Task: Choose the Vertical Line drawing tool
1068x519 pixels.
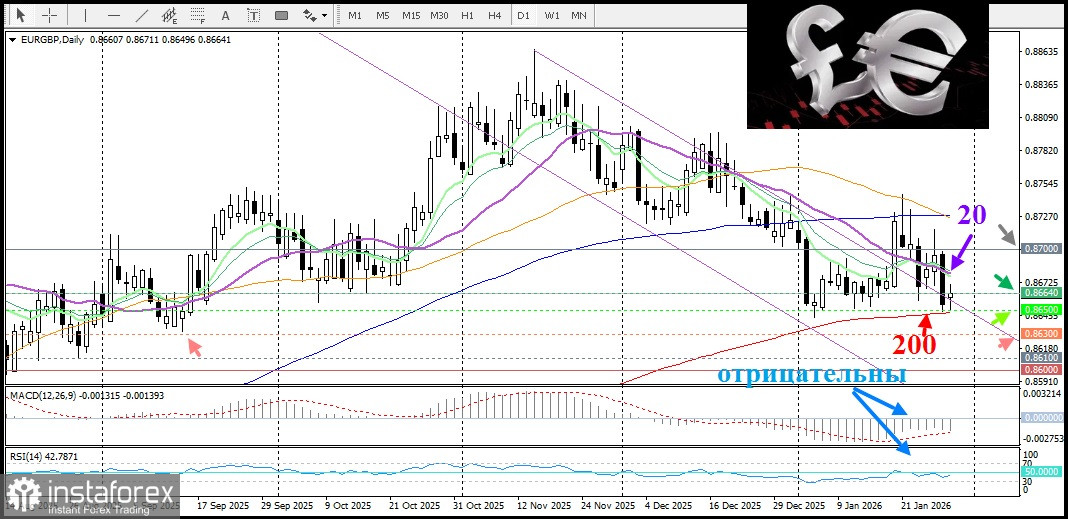Action: tap(85, 14)
